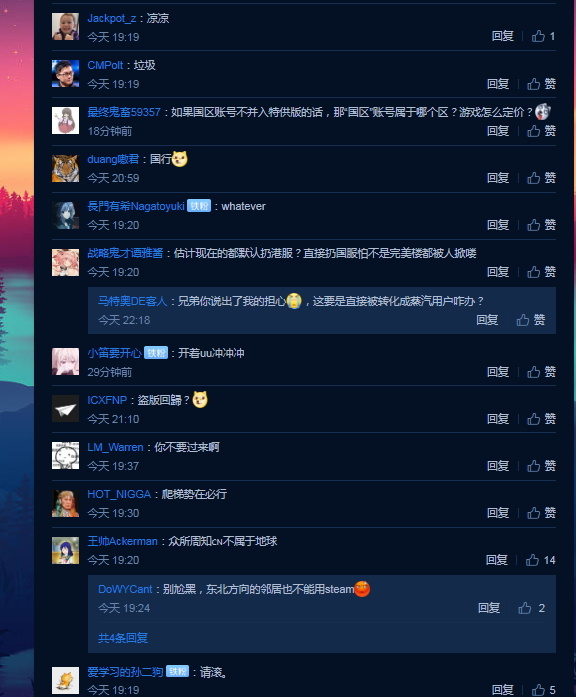Image resolution: width=576 pixels, height=697 pixels.
Task: Expand 共4条回复 to view all replies
Action: [123, 638]
